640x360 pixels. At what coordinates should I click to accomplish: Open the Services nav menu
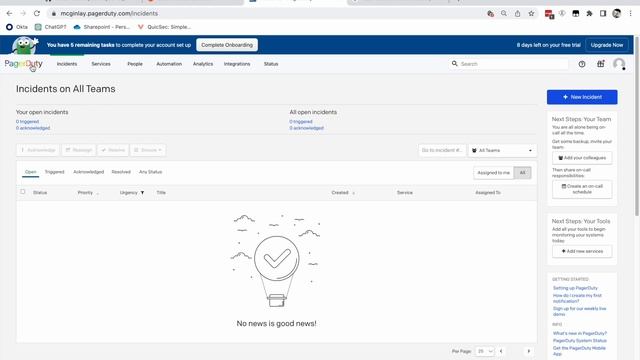pos(101,64)
